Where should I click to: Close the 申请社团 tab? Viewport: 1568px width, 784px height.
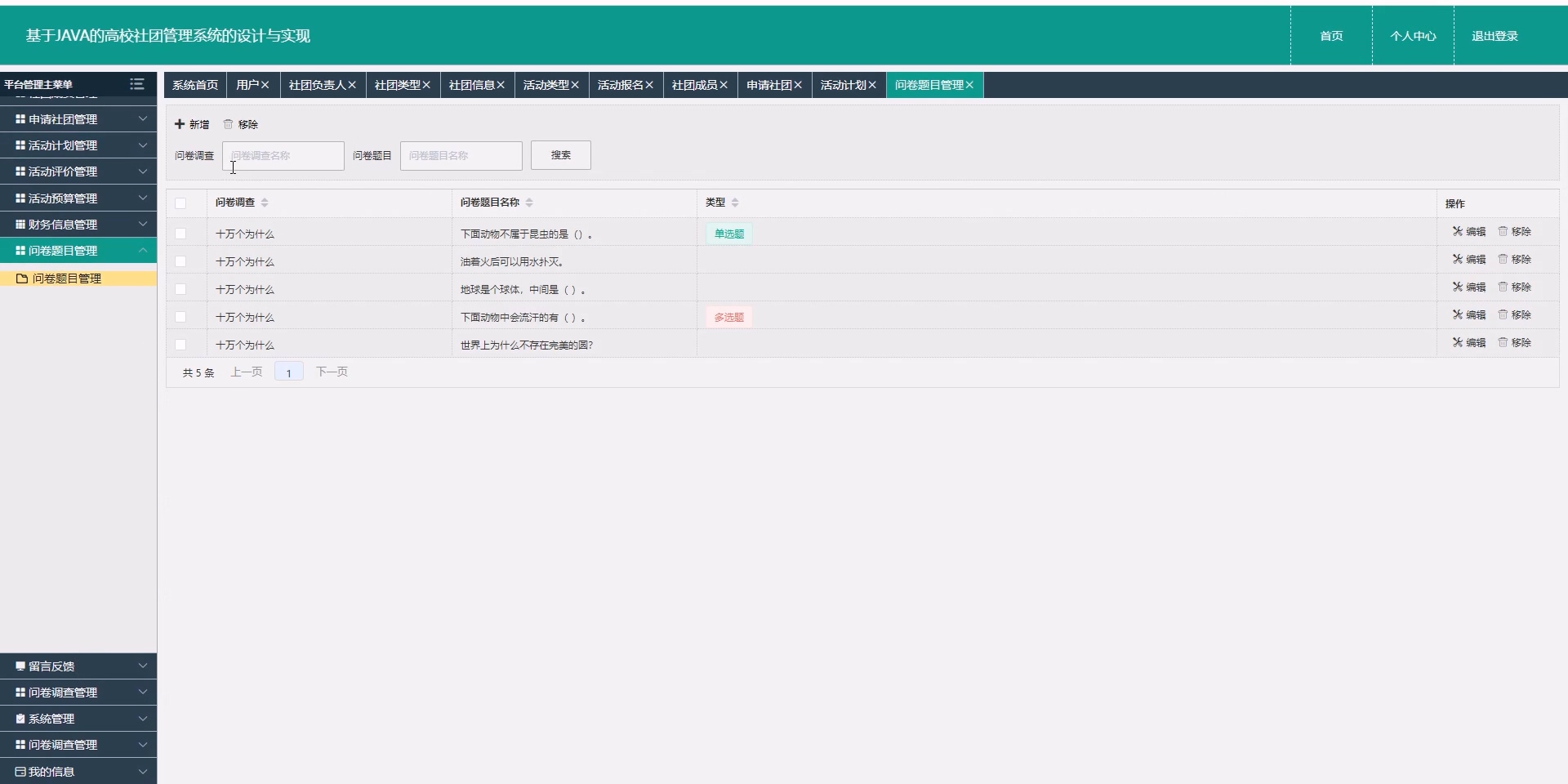pos(798,85)
